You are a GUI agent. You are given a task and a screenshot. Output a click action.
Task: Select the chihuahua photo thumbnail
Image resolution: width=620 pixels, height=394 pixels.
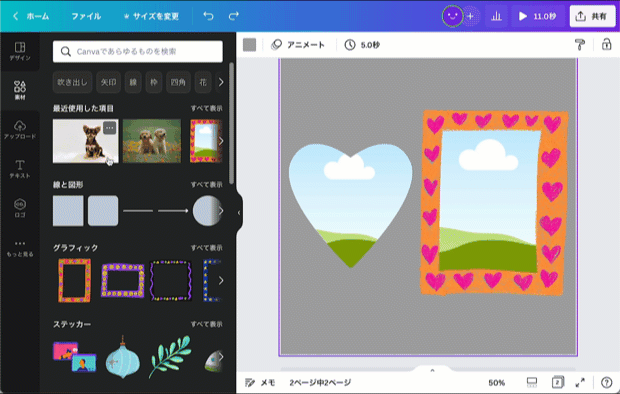85,141
